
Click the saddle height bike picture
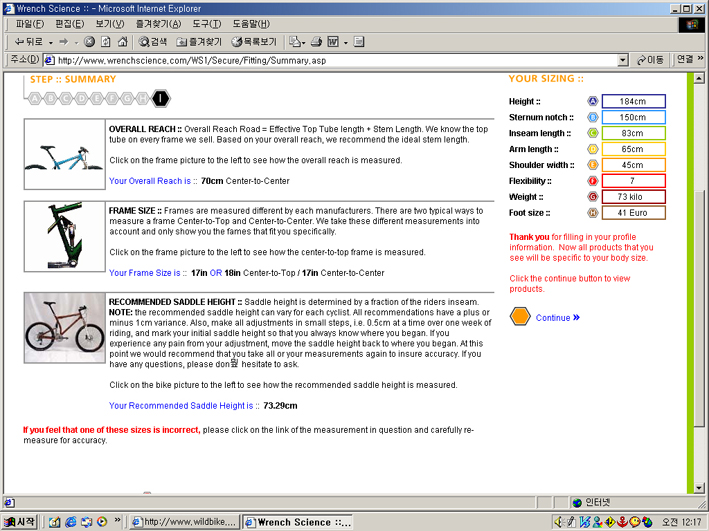tap(65, 327)
